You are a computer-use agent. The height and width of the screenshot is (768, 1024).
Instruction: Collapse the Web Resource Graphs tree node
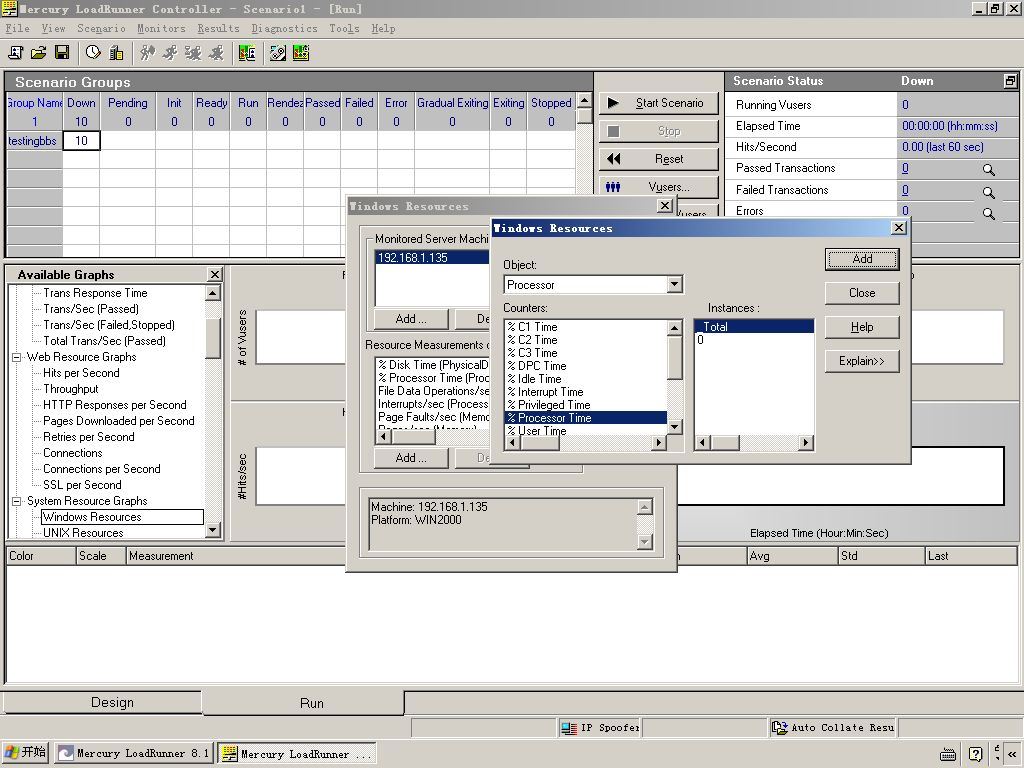[16, 357]
